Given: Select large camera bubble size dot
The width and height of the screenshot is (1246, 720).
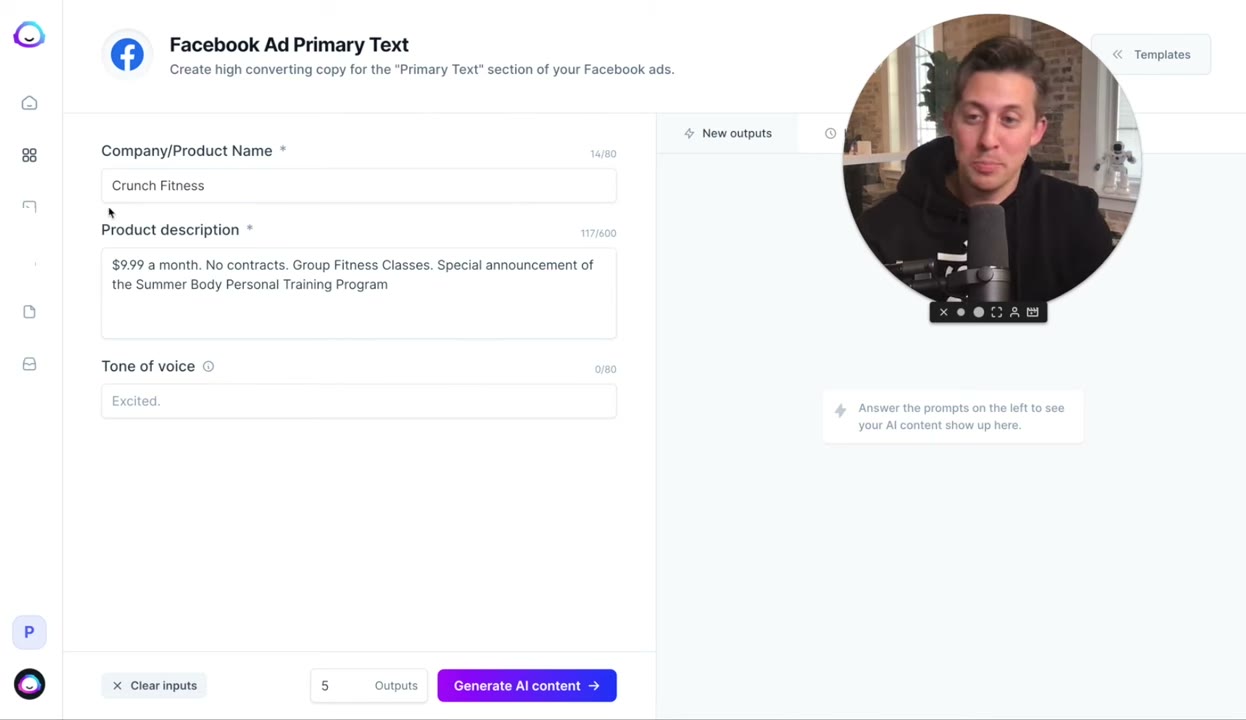Looking at the screenshot, I should click(978, 312).
